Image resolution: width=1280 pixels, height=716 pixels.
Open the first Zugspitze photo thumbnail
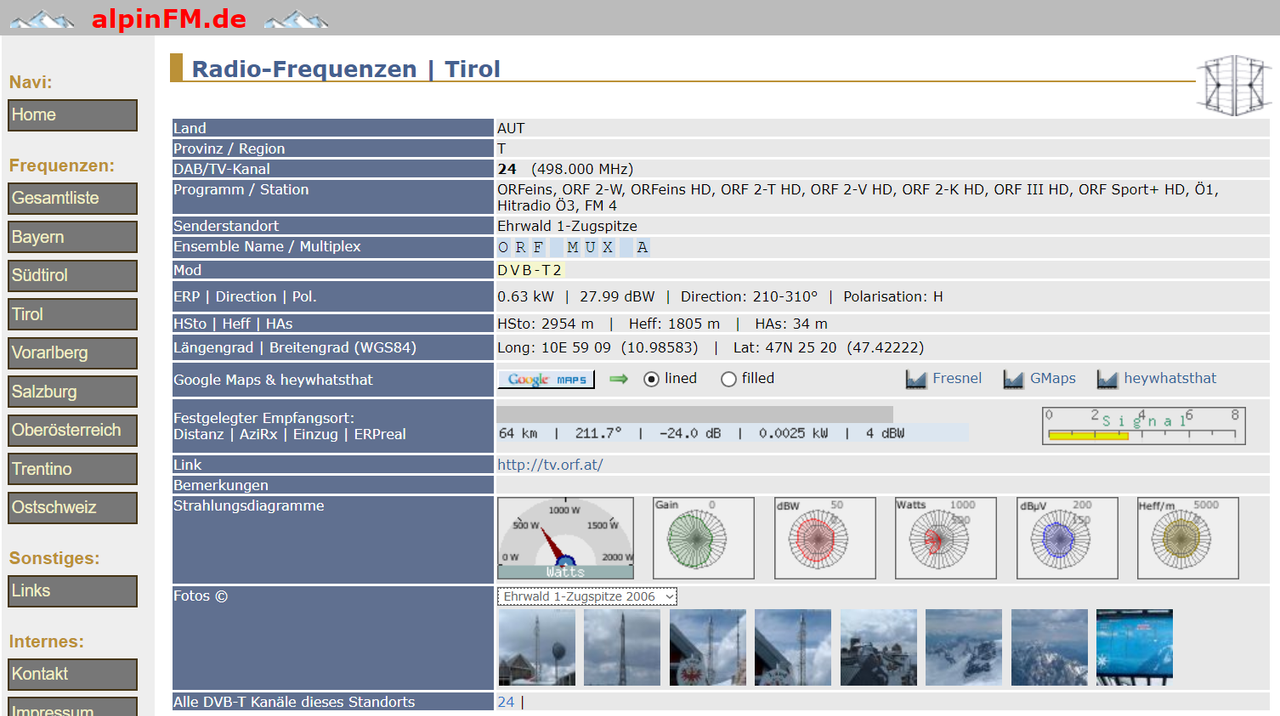[537, 647]
